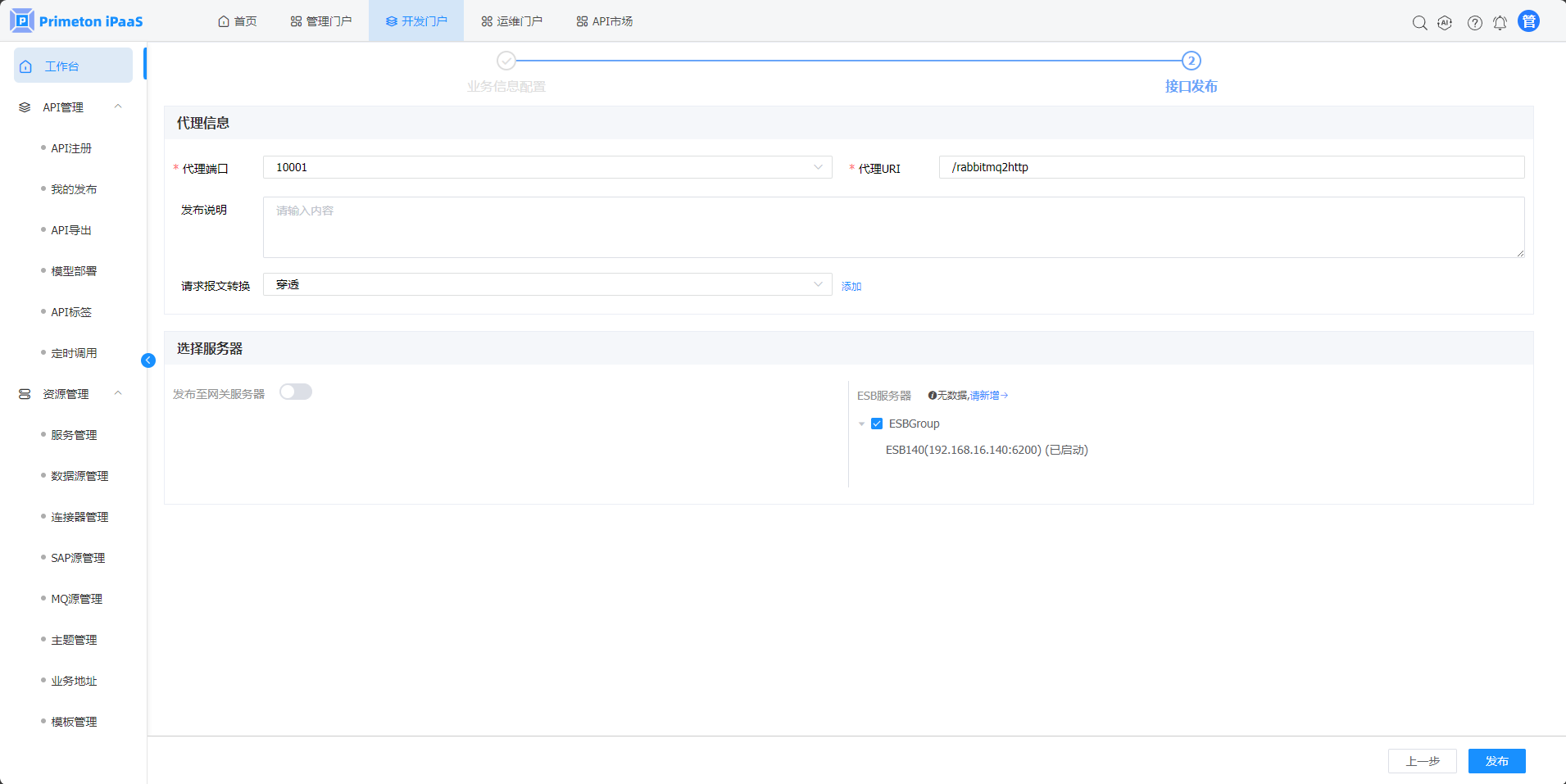Open the API市场 tab
The height and width of the screenshot is (784, 1566).
tap(604, 21)
